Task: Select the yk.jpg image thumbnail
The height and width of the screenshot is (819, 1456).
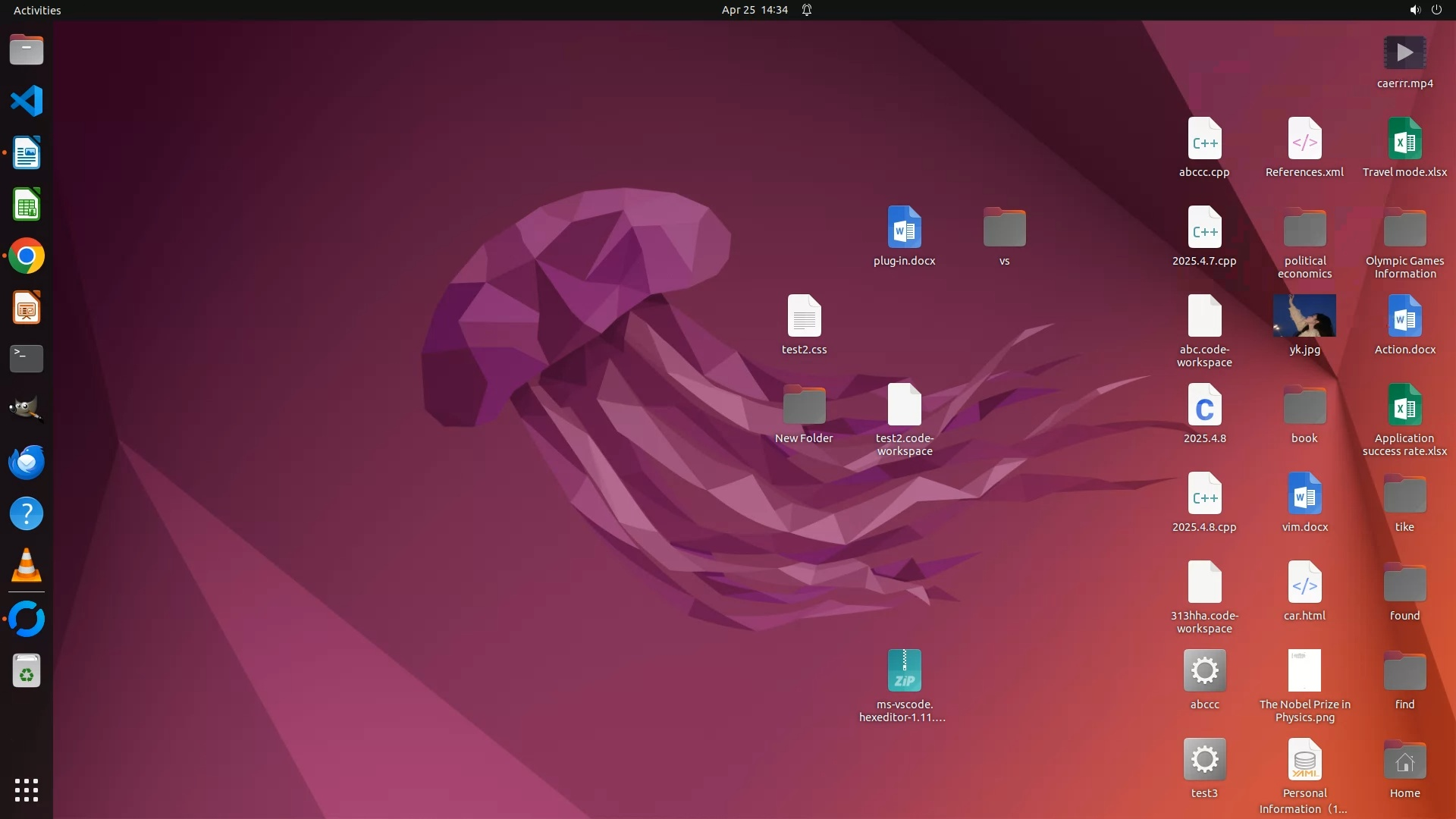Action: [1304, 316]
